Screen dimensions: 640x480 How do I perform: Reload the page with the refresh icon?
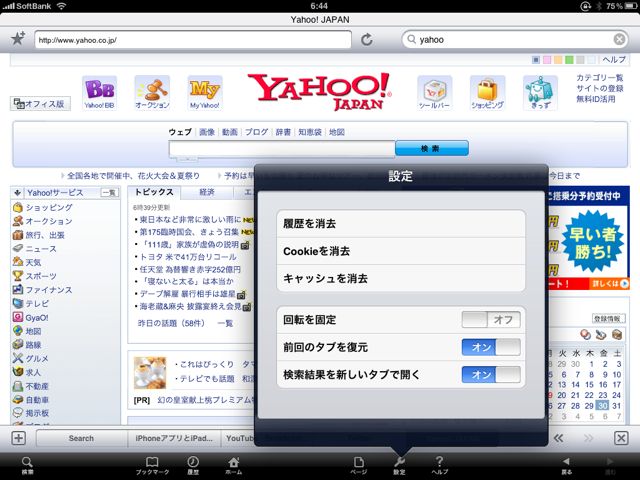click(367, 40)
